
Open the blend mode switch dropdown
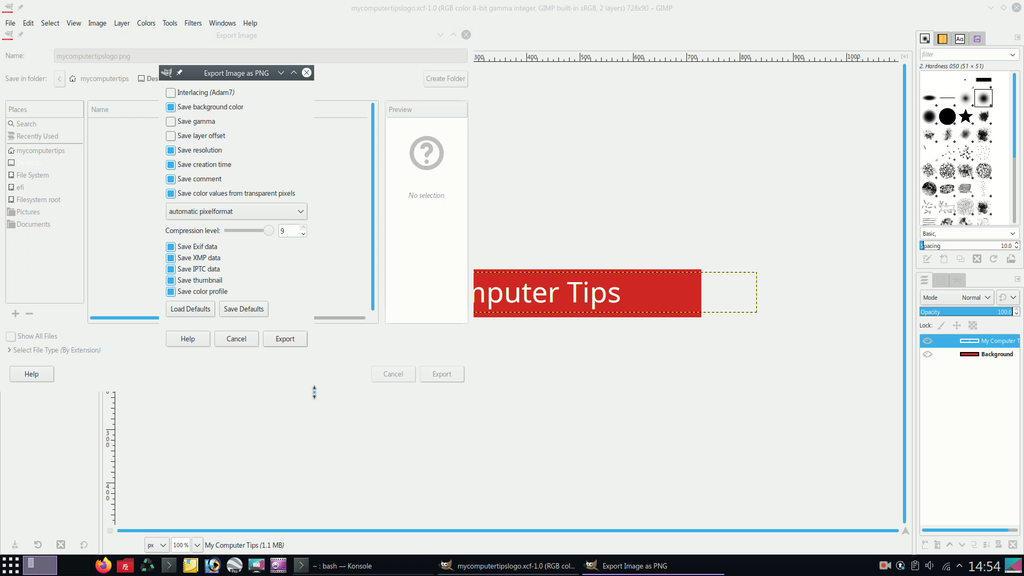[x=1007, y=297]
